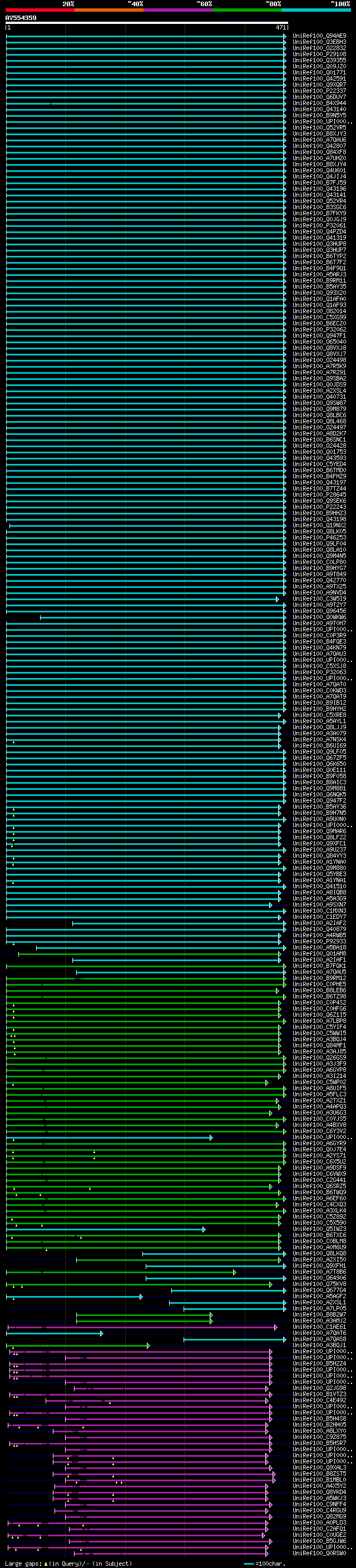Screen dimensions: 356x1568
Task: Open hit UniRef100_C5WPQ2
Action: (x=319, y=1082)
